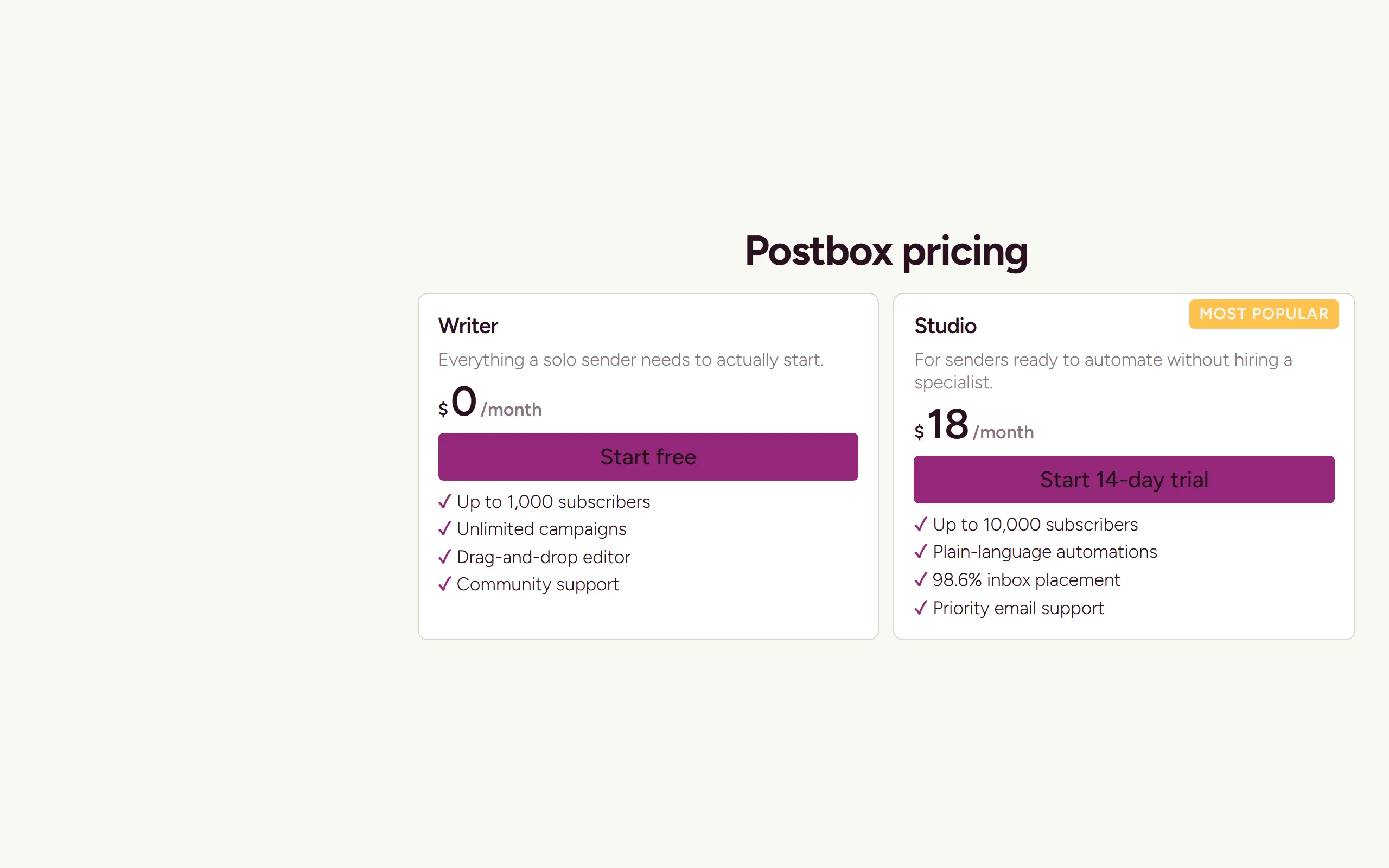Viewport: 1389px width, 868px height.
Task: Click the Start free button
Action: click(x=648, y=456)
